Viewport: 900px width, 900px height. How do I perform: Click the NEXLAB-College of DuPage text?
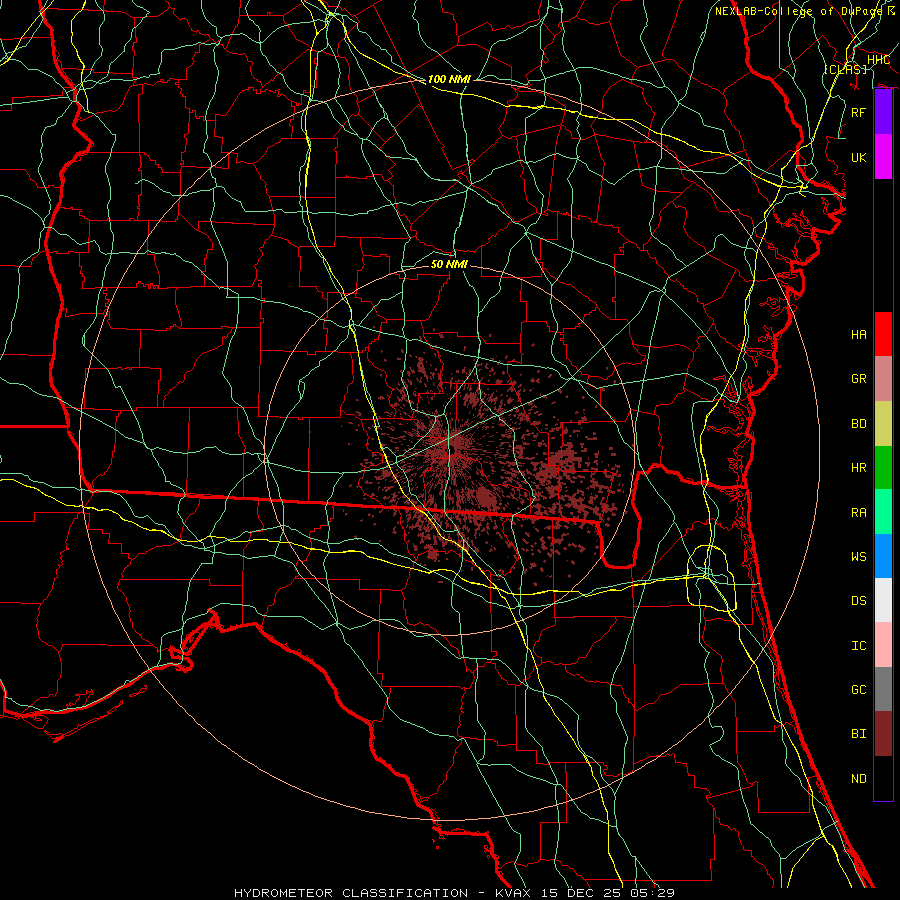[799, 11]
